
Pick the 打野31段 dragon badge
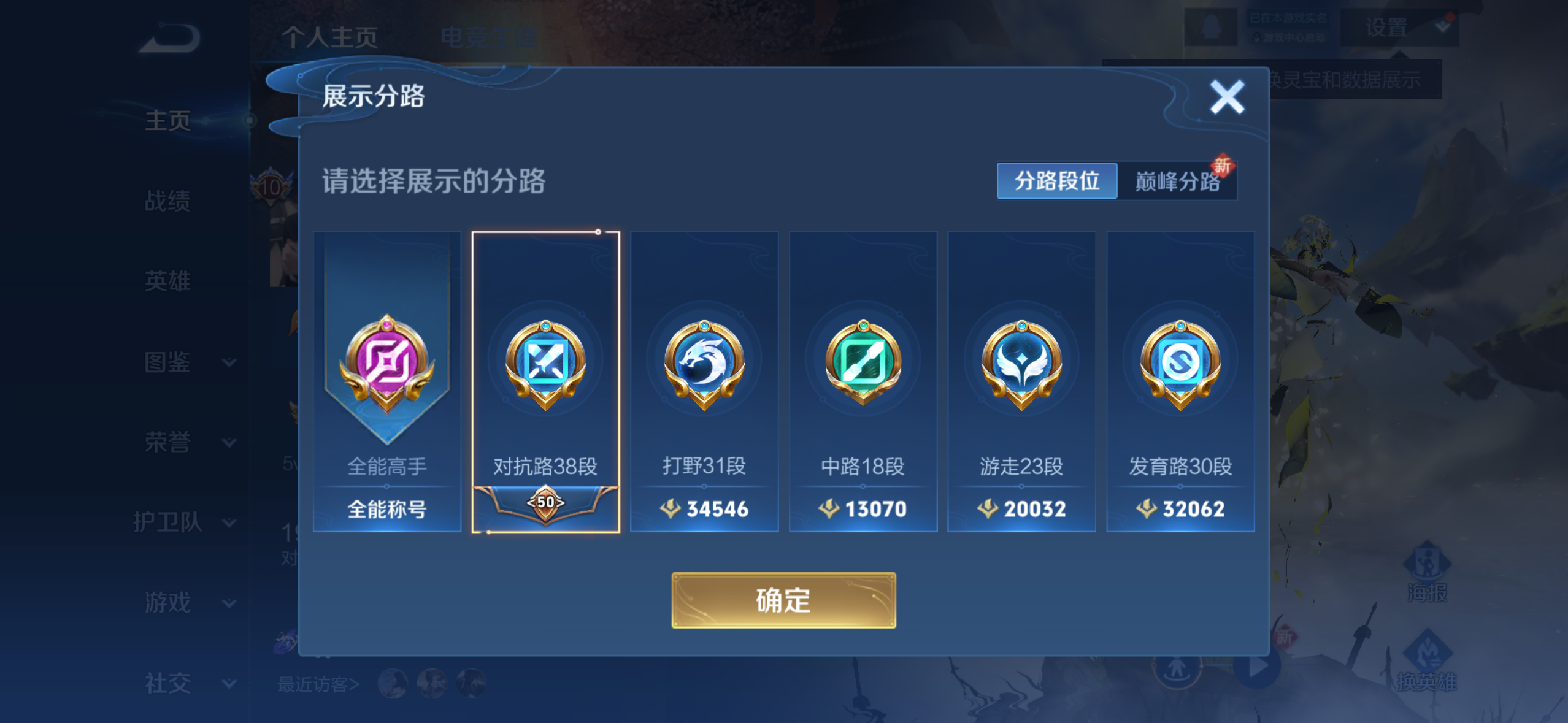pos(704,364)
